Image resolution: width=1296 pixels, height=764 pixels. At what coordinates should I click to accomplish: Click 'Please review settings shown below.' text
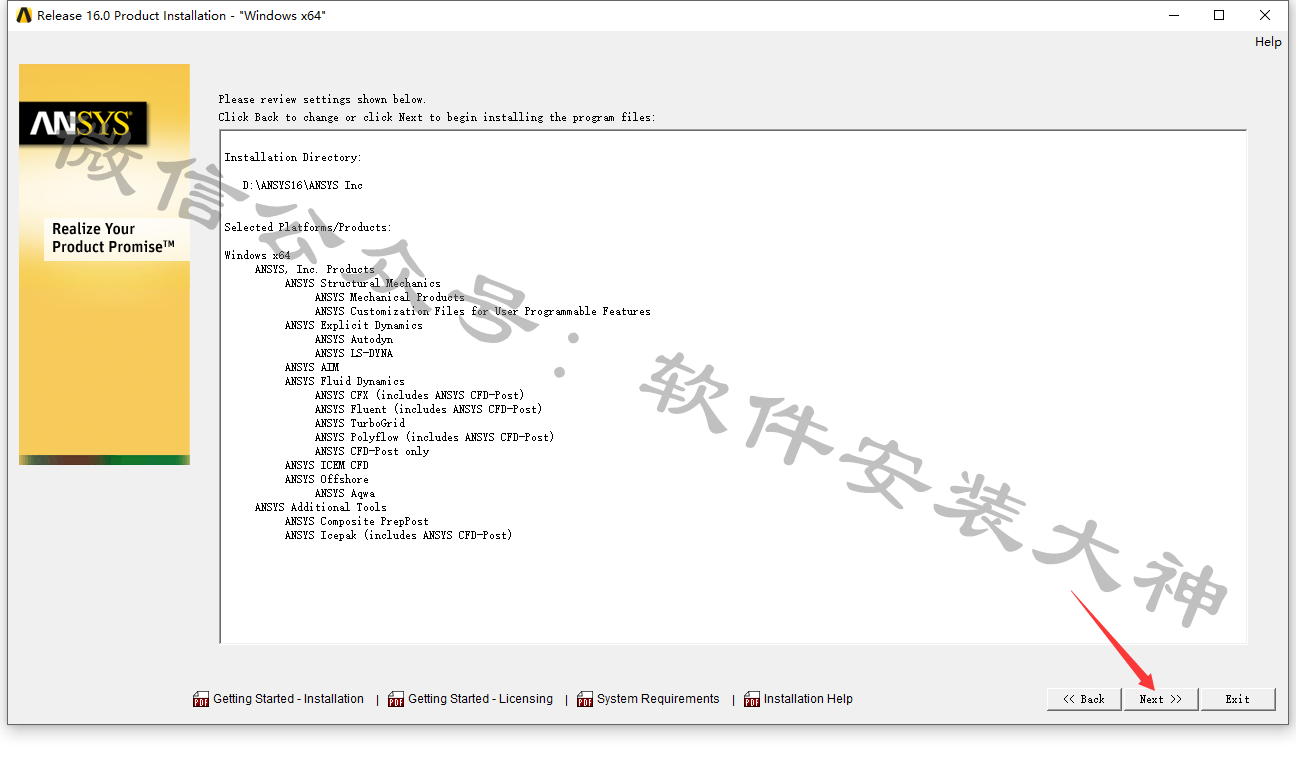[322, 100]
